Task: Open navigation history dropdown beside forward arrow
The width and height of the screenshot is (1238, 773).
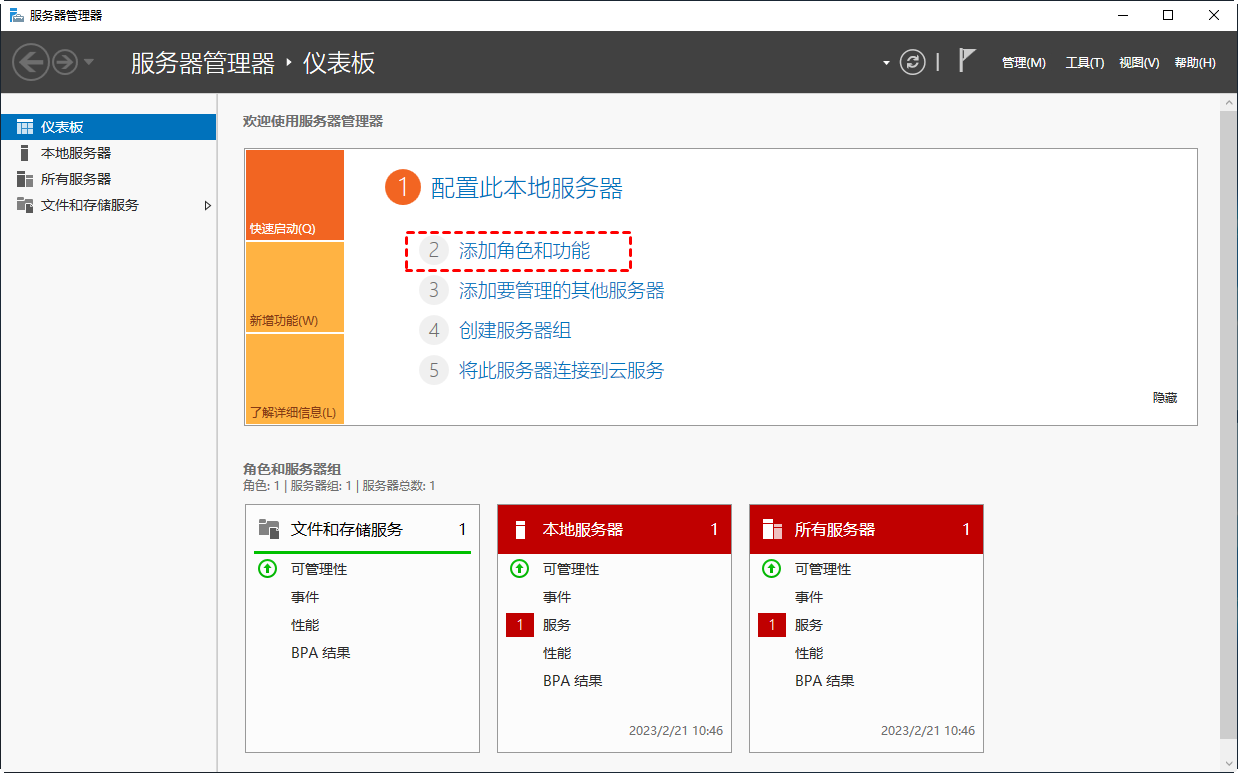Action: (89, 62)
